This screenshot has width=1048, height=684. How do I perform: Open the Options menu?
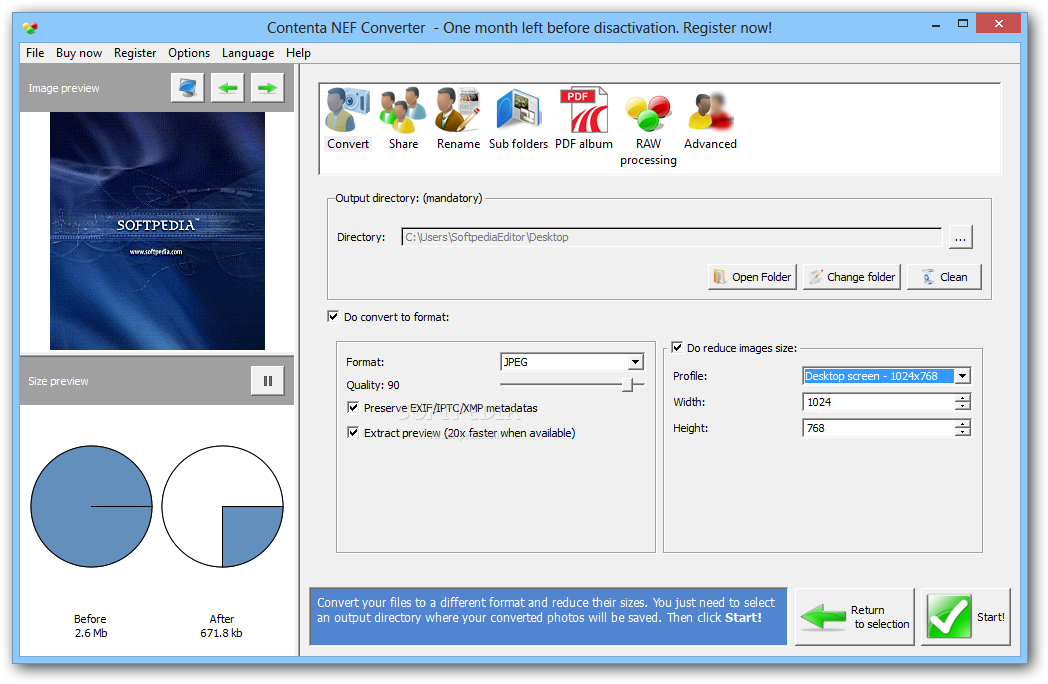tap(189, 53)
